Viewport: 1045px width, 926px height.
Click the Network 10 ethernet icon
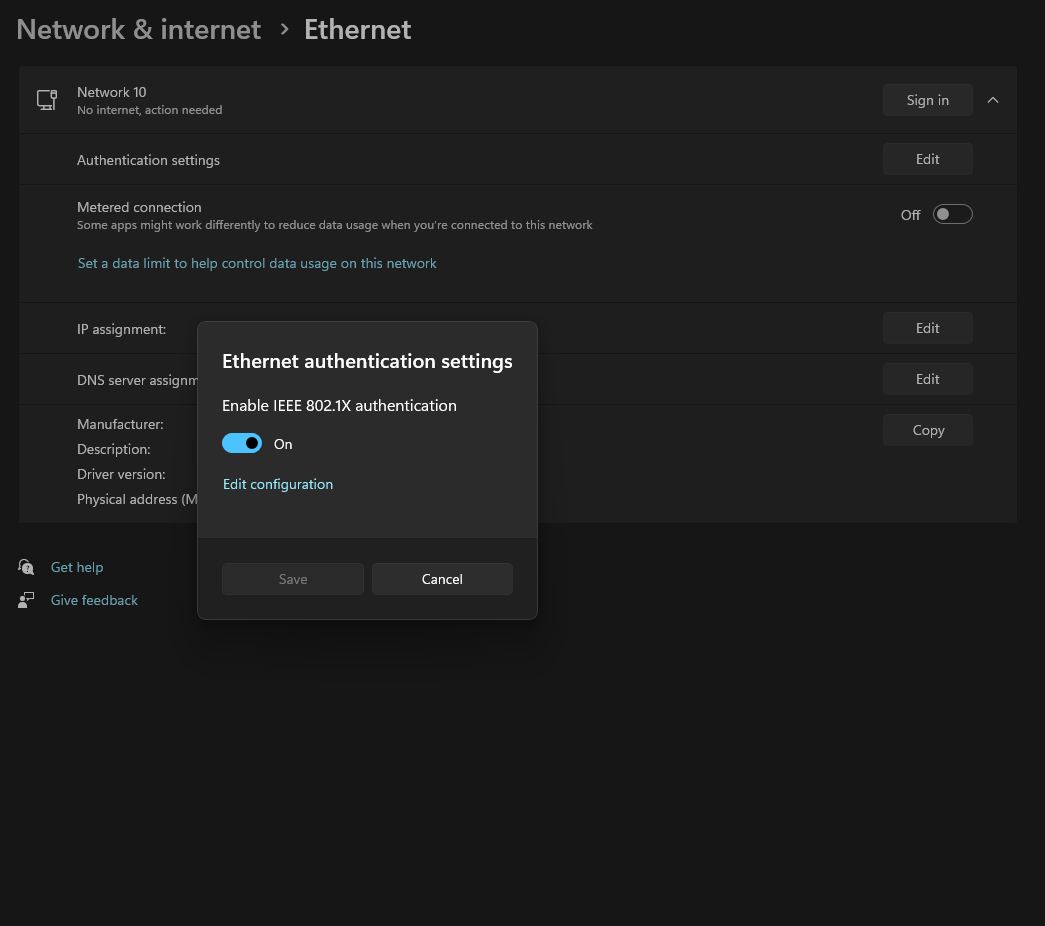[x=47, y=100]
